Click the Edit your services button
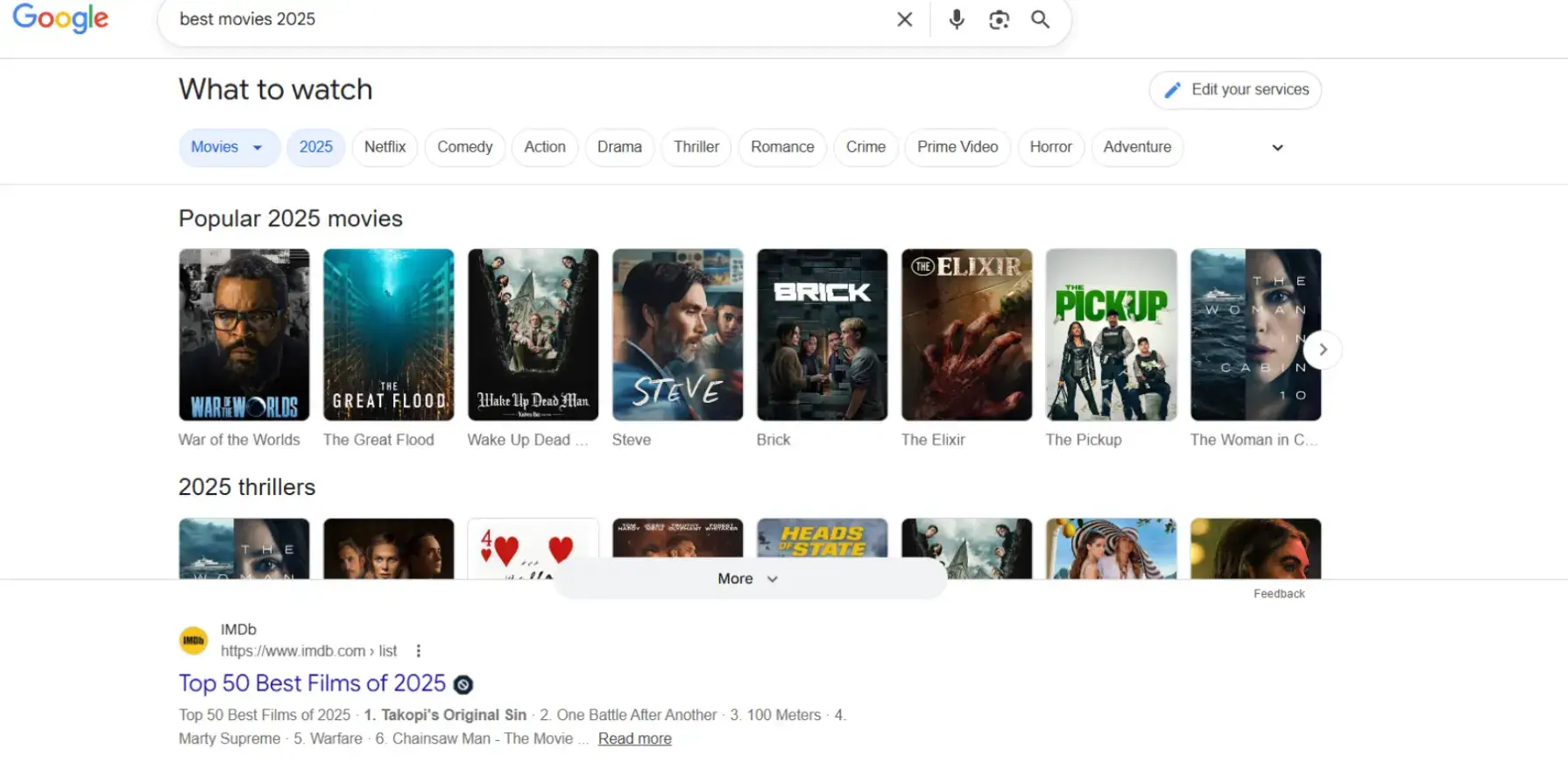1568x763 pixels. 1235,90
